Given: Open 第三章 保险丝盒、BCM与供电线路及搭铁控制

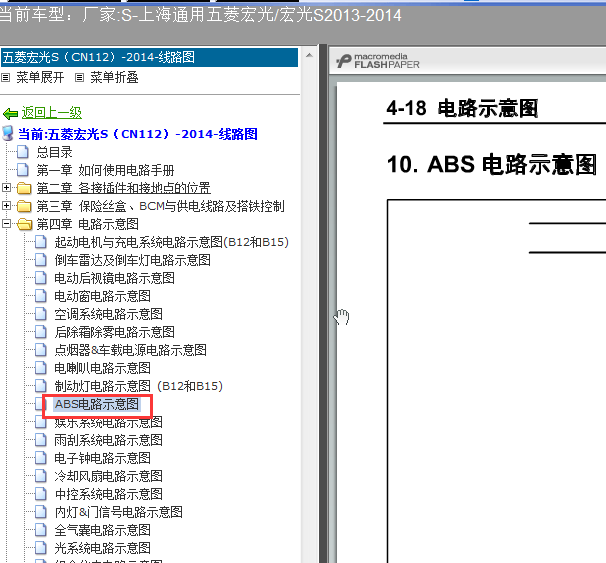Looking at the screenshot, I should 160,206.
